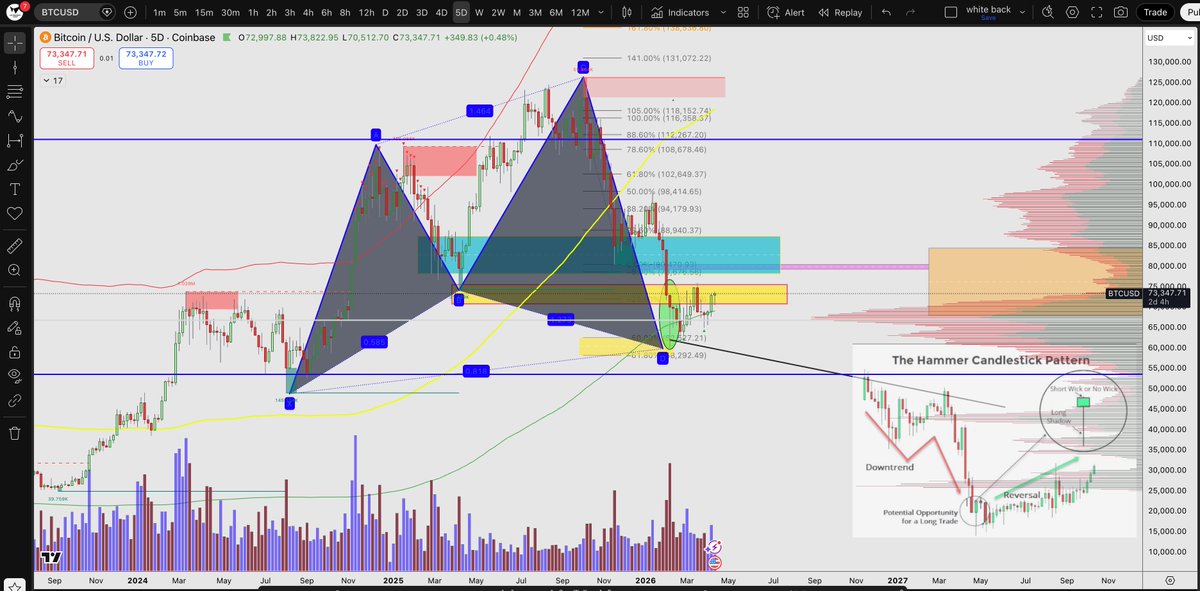Switch to the 1h timeframe
Screen dimensions: 1200x591
(253, 12)
